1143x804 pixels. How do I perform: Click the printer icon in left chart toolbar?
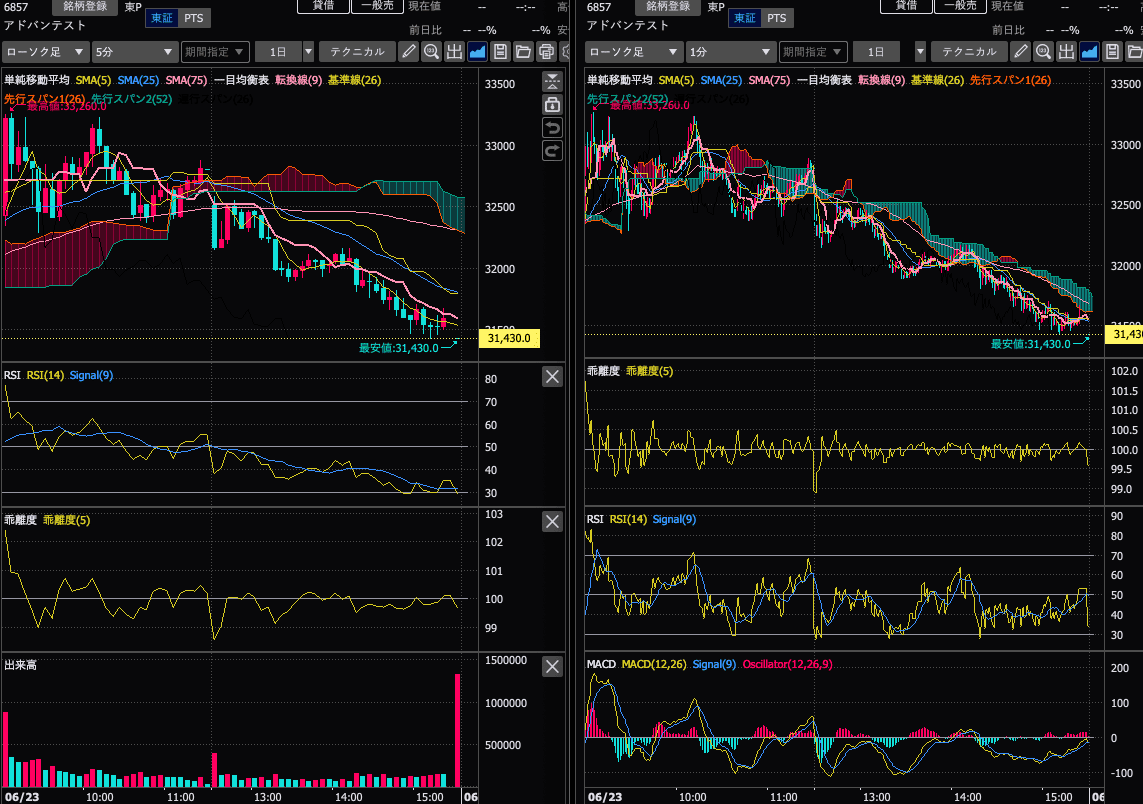[546, 52]
